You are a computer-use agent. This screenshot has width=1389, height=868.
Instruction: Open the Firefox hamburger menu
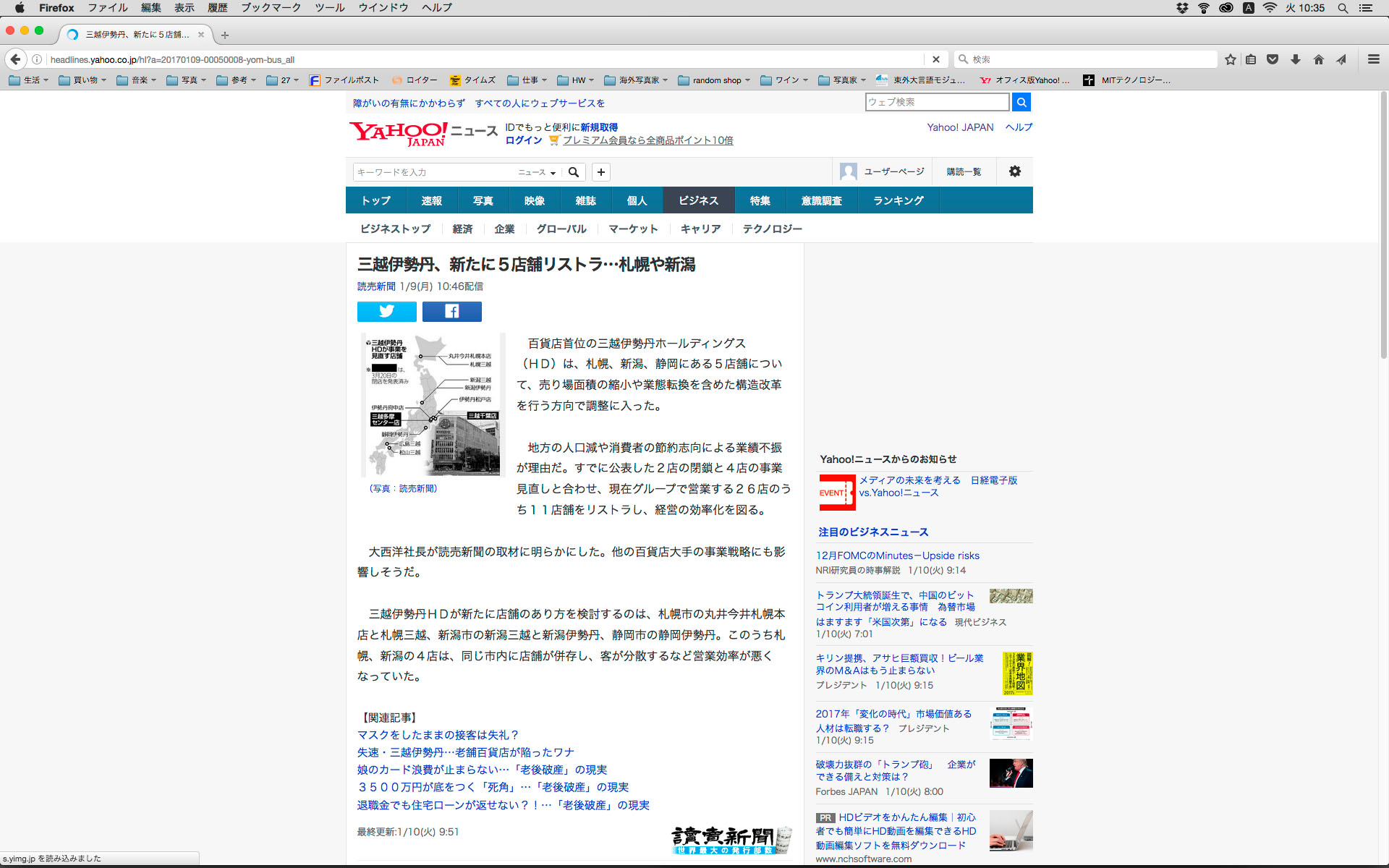(1373, 59)
